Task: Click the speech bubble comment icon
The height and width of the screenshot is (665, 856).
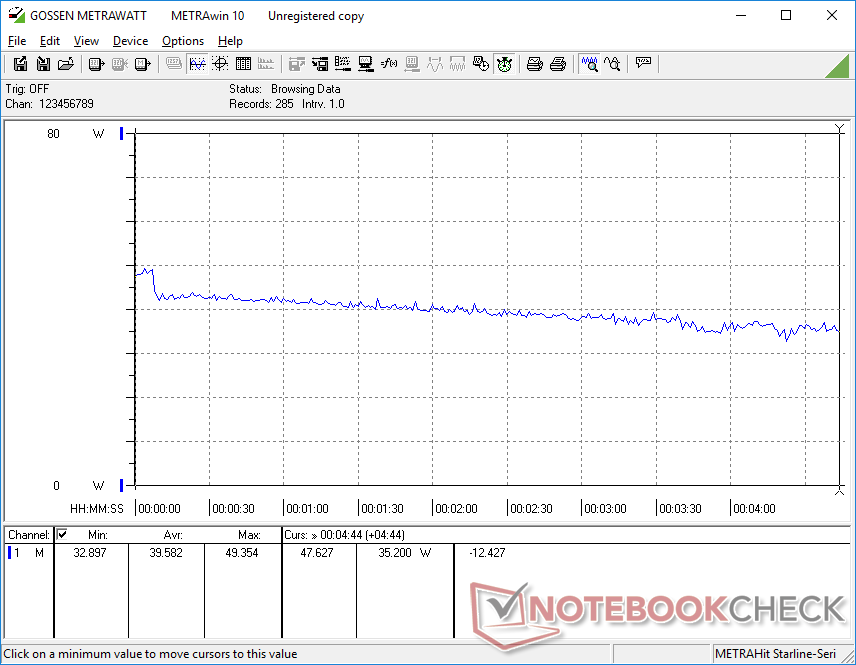Action: click(643, 64)
